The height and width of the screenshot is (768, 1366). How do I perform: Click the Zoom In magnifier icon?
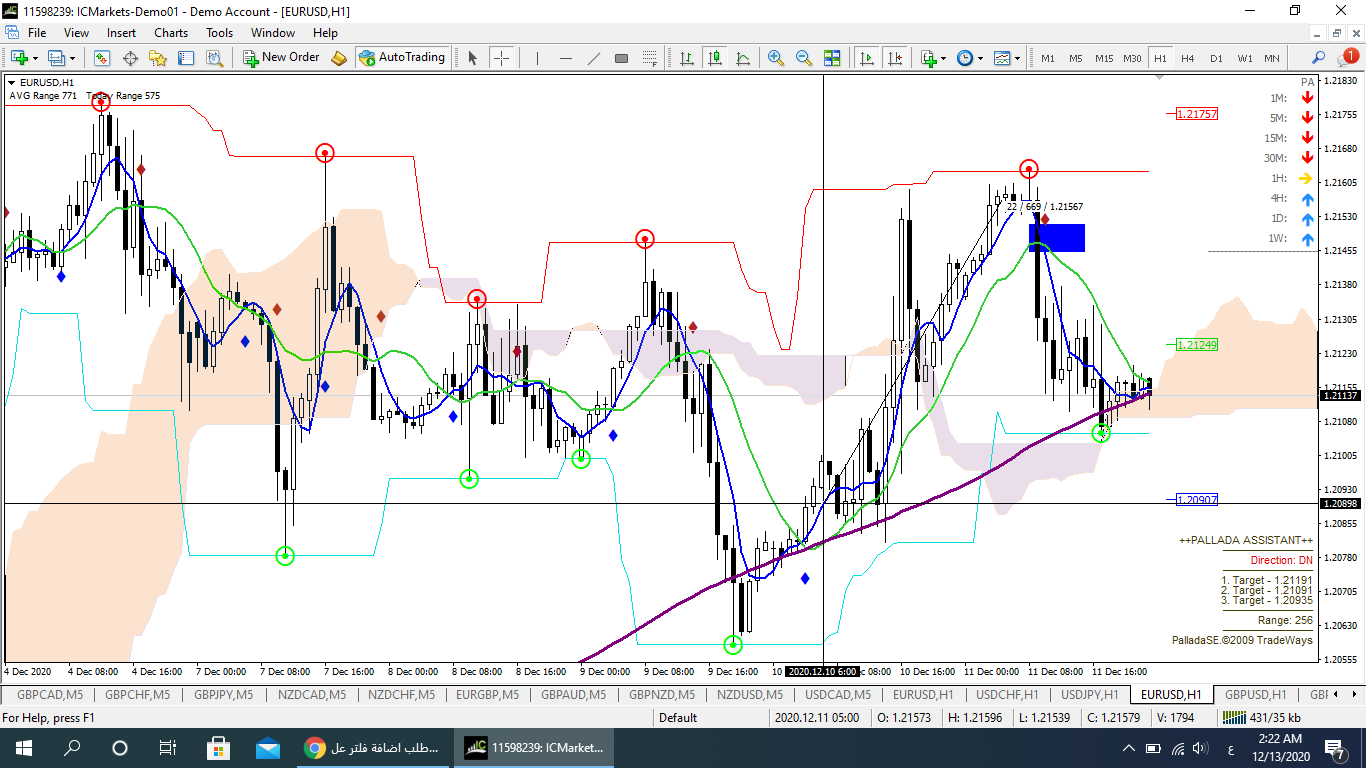click(x=775, y=58)
